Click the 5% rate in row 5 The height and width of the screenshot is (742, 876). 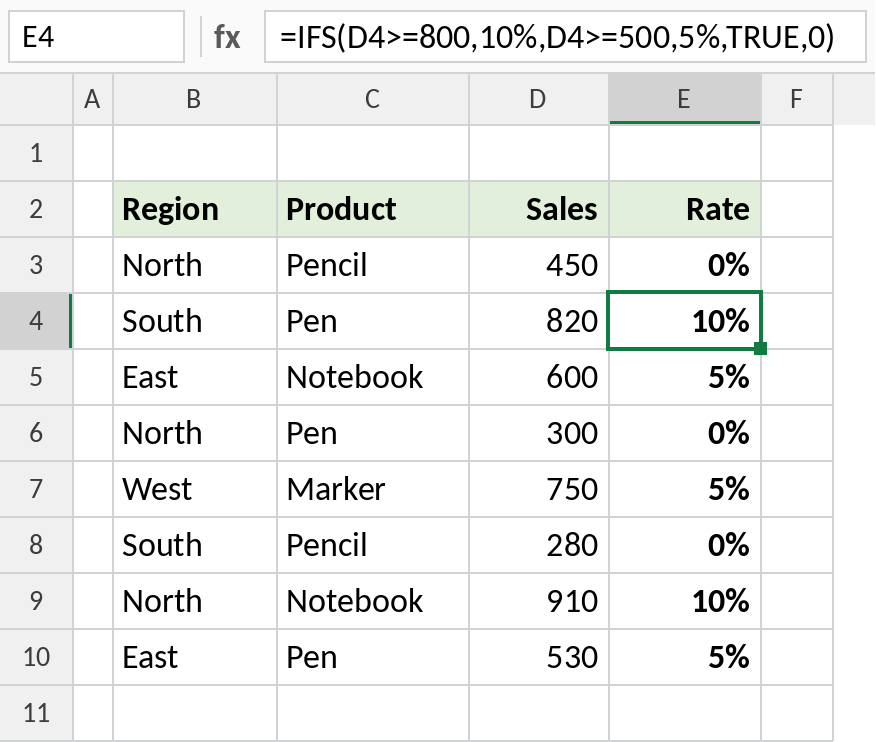pos(684,377)
